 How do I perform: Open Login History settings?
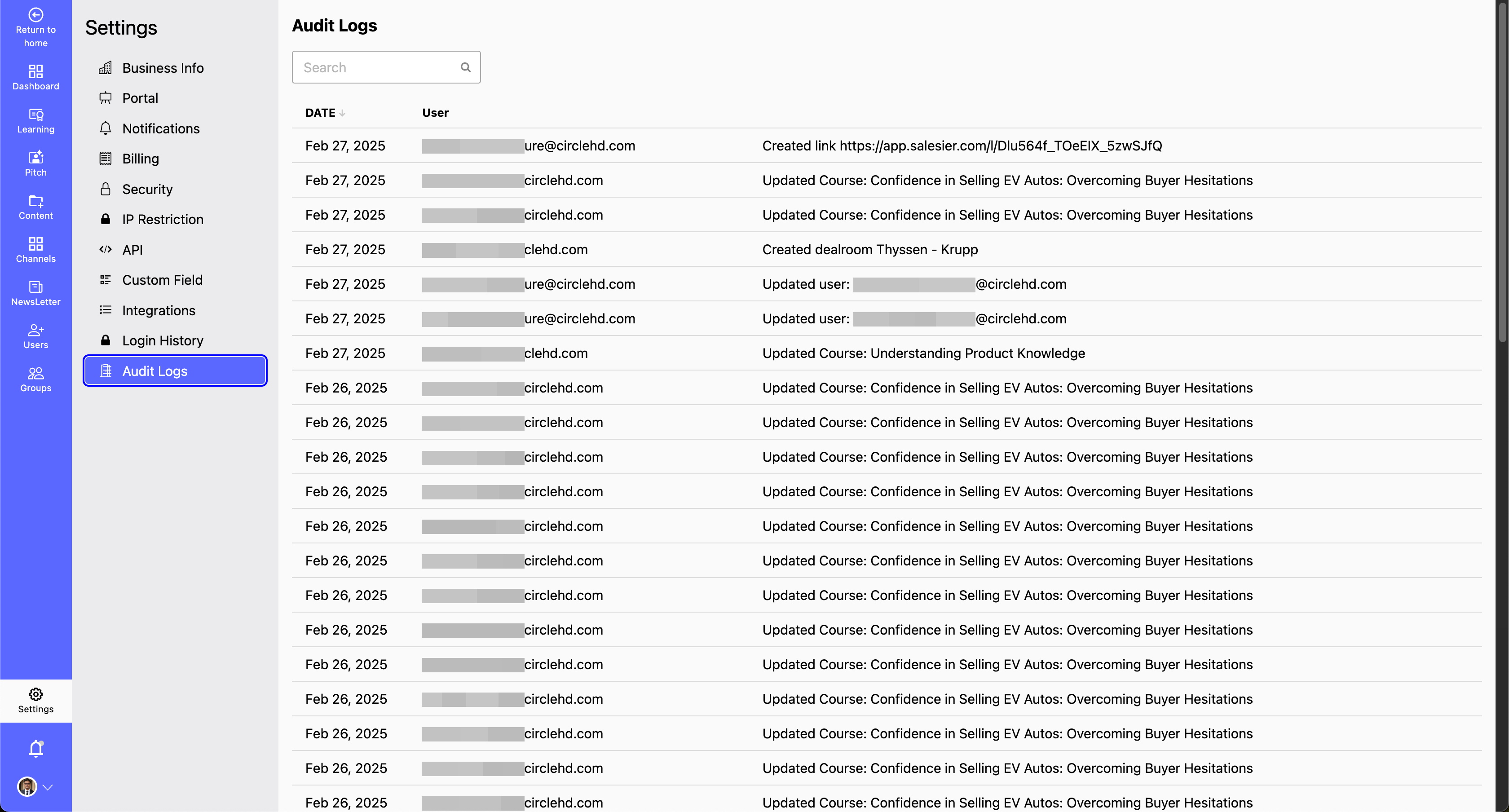pos(162,340)
